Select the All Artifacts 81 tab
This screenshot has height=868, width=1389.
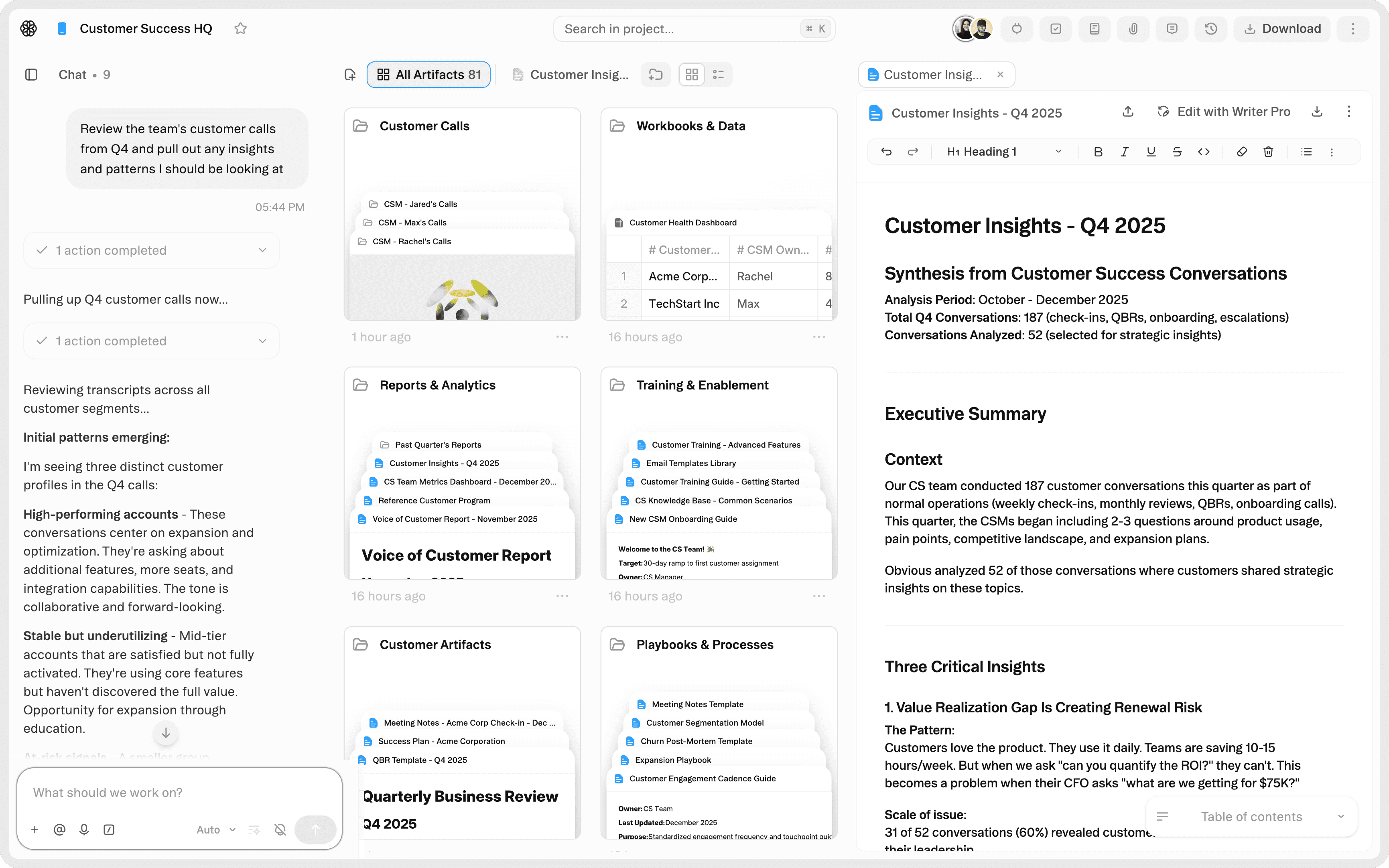tap(428, 75)
